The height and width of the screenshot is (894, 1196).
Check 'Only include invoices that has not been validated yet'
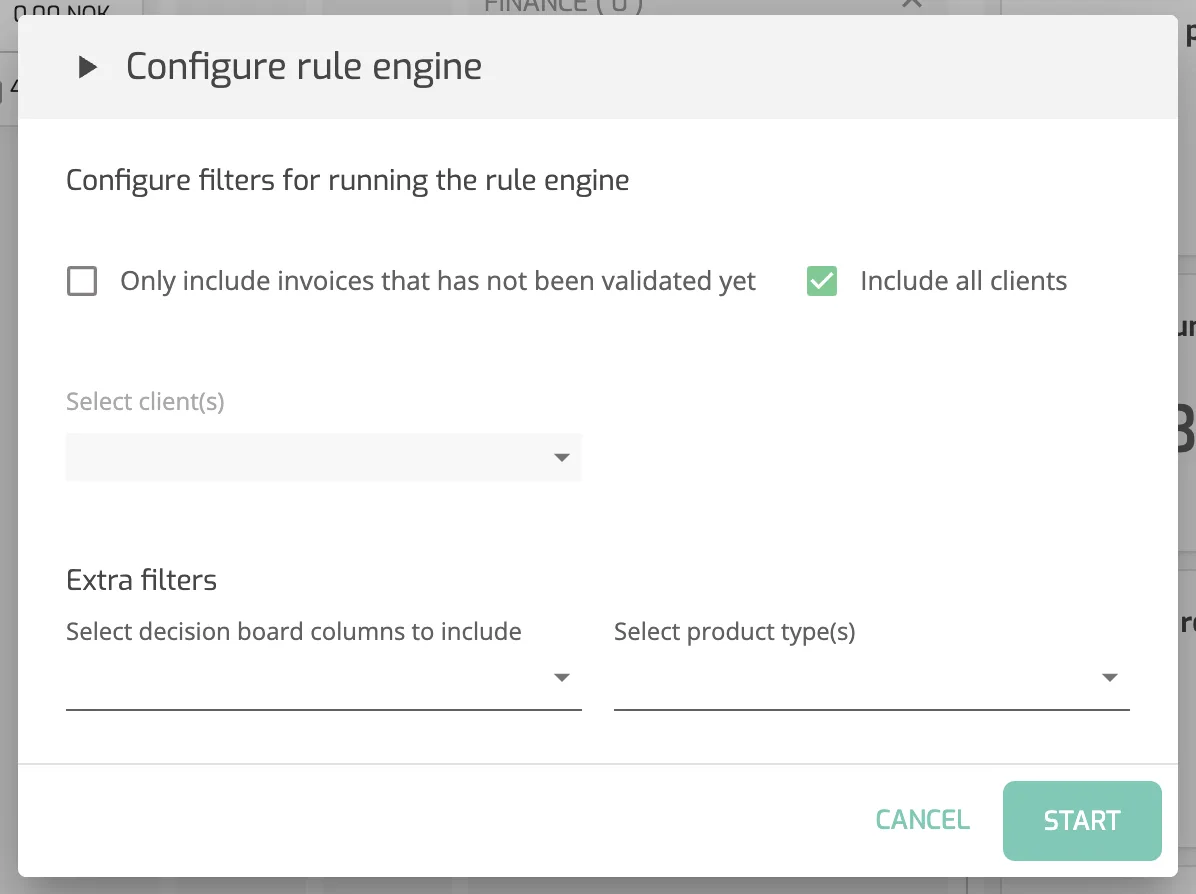[x=82, y=281]
